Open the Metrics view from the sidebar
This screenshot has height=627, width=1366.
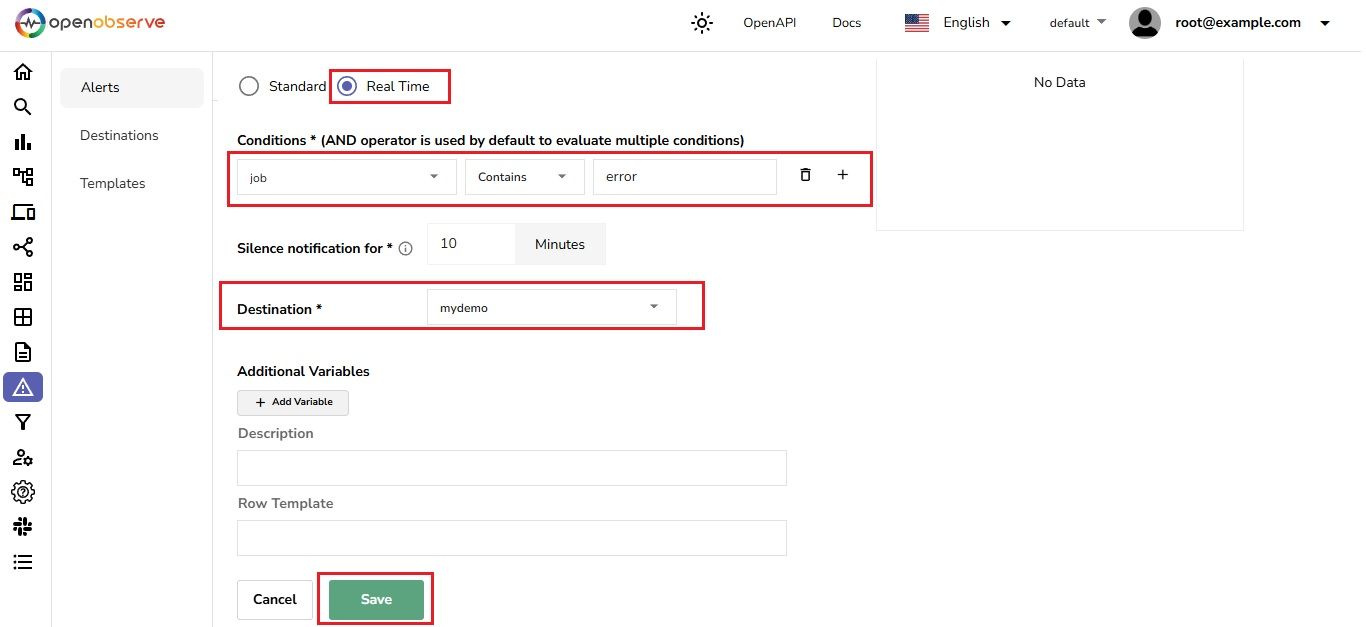tap(23, 141)
